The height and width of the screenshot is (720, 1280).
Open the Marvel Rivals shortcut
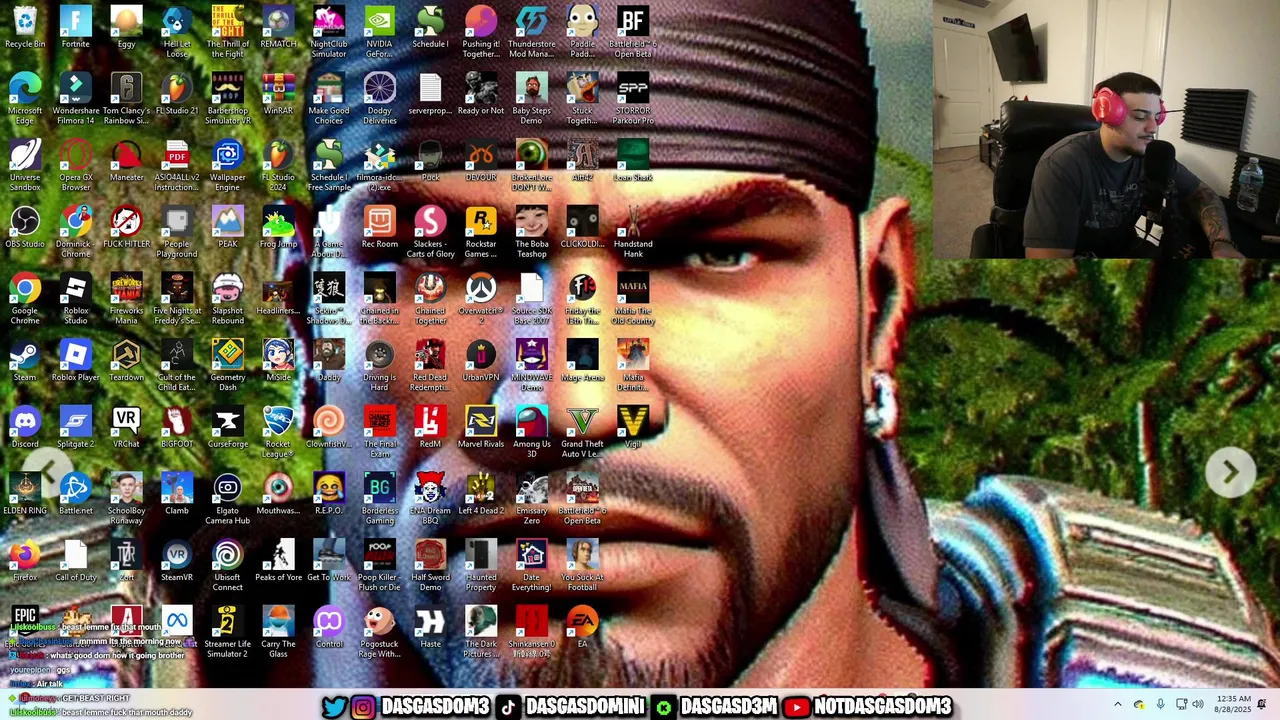[x=481, y=427]
